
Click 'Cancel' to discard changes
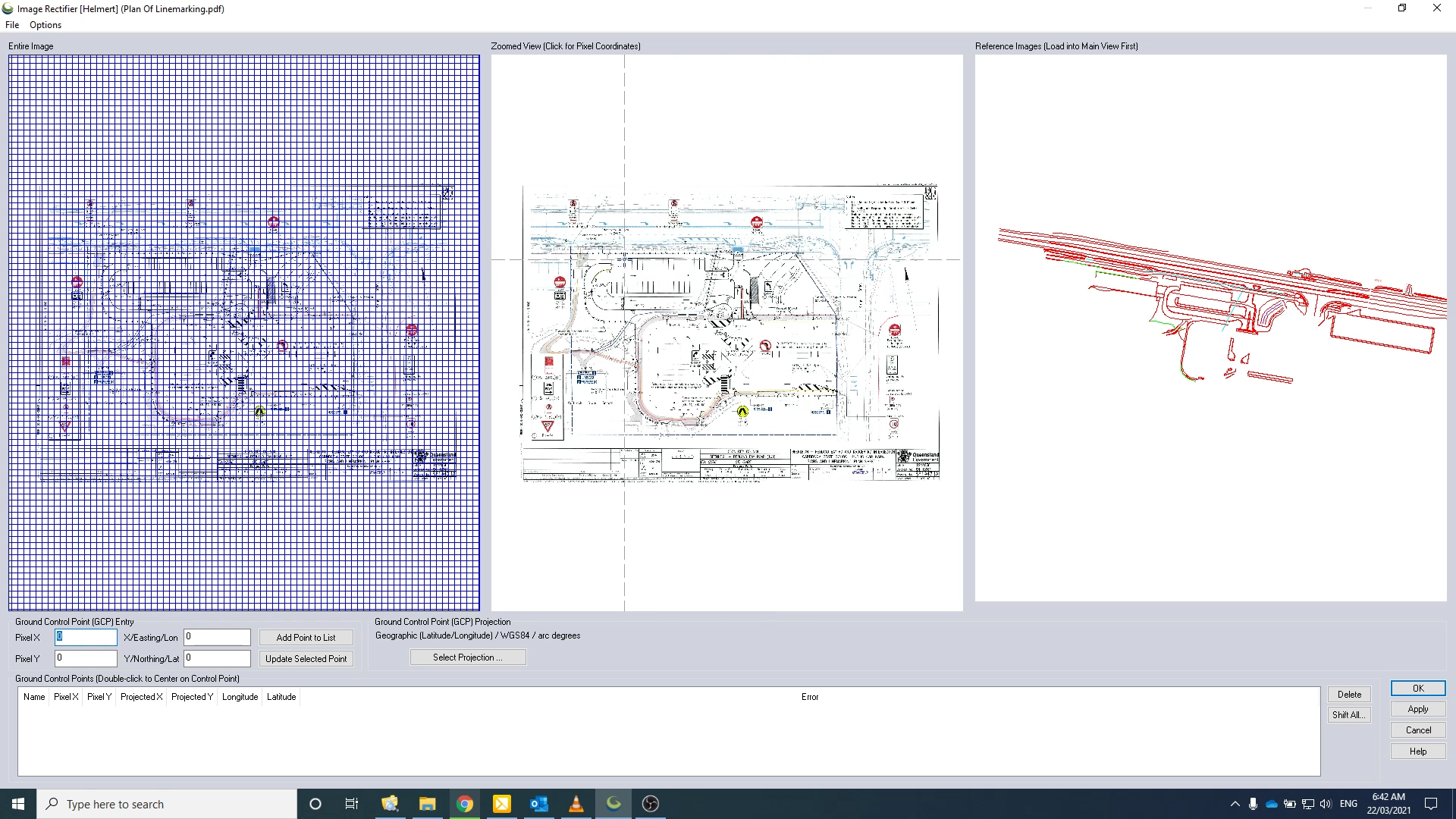1417,730
